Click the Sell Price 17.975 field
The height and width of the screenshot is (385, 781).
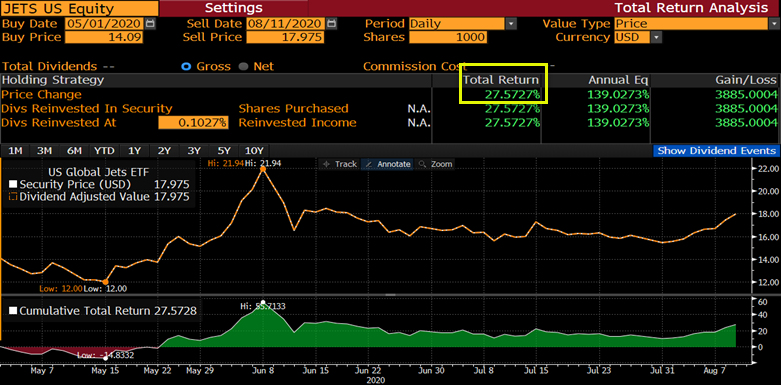(285, 37)
